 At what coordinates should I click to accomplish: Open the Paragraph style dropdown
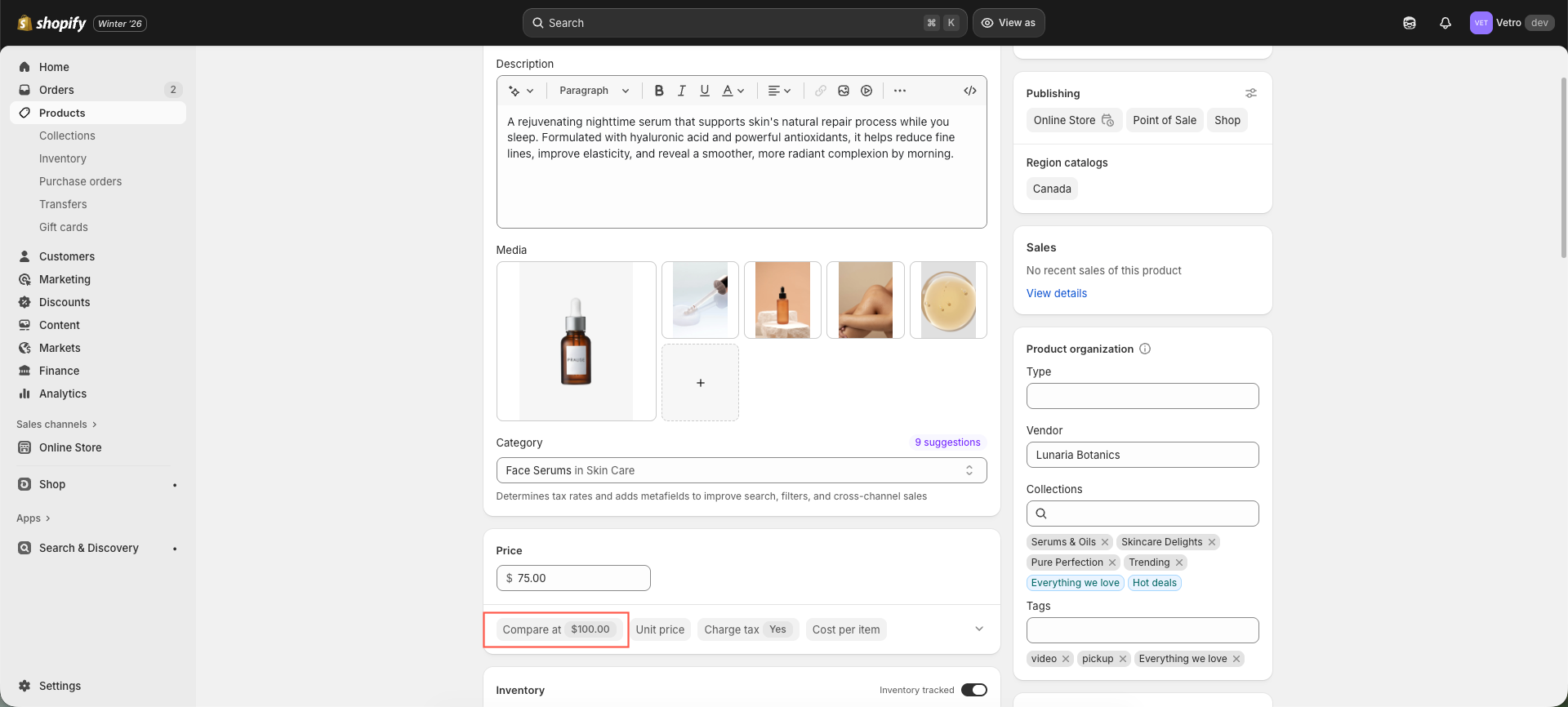tap(594, 91)
